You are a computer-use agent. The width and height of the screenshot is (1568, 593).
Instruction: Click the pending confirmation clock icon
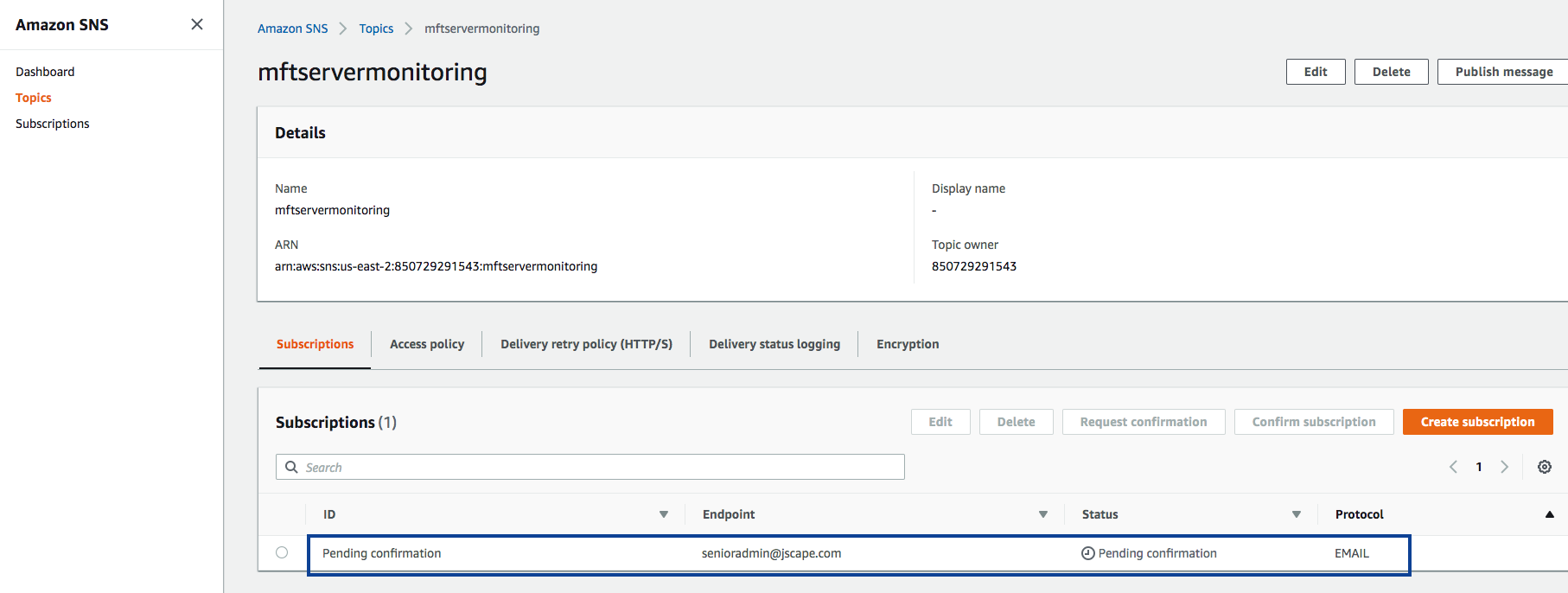1087,553
